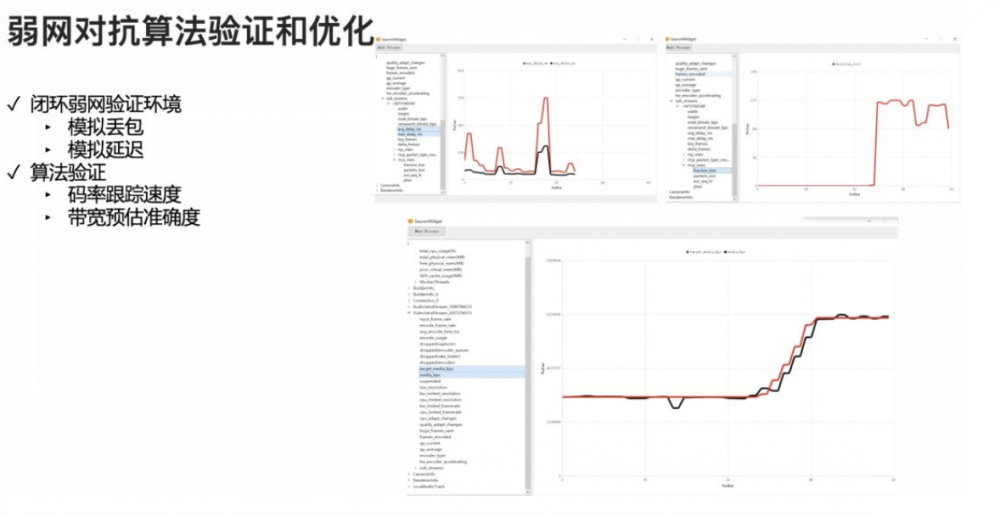The height and width of the screenshot is (516, 1000).
Task: Select hw_encoder_accelerating in delay chart window
Action: [x=408, y=93]
